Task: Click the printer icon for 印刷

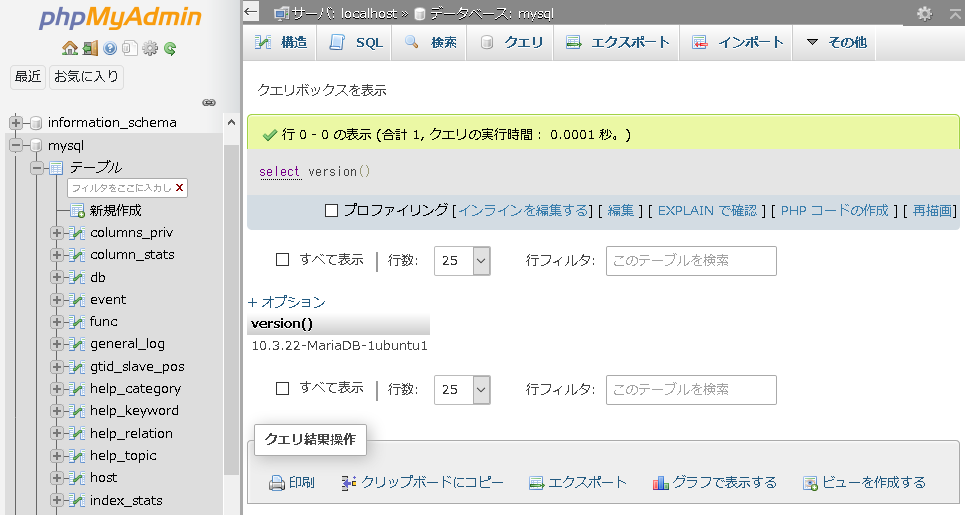Action: 276,483
